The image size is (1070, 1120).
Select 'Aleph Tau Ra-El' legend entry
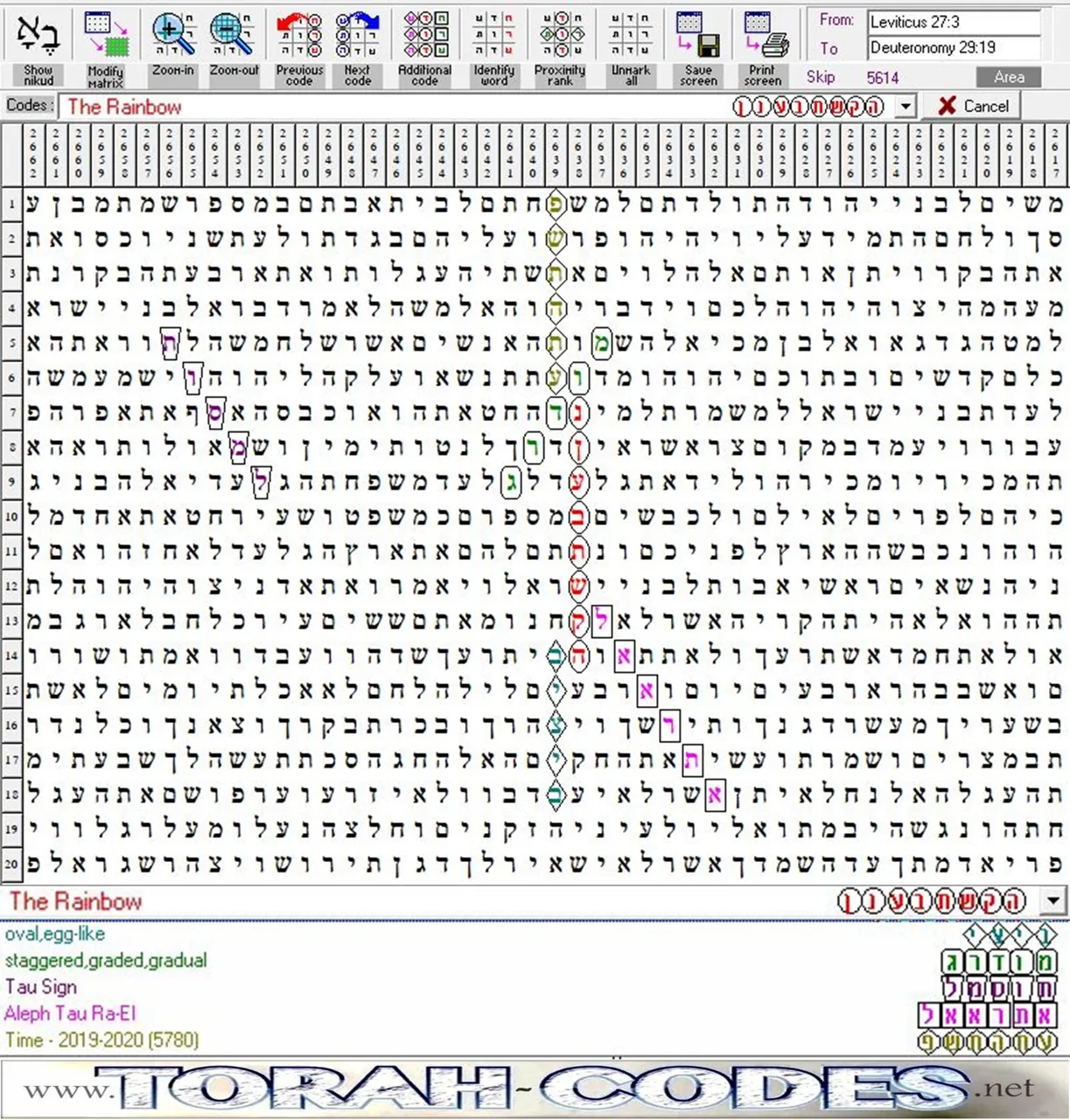pos(70,1013)
